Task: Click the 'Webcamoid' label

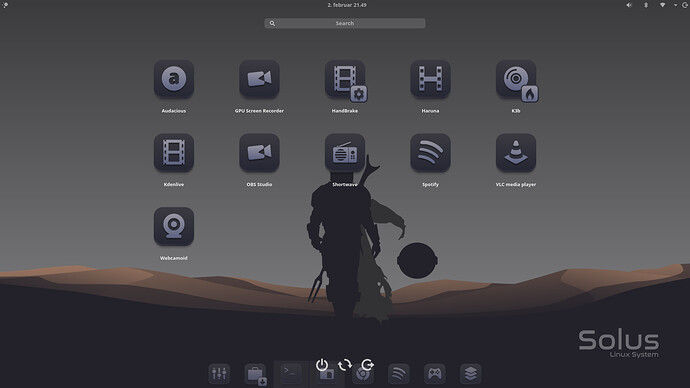Action: coord(174,258)
